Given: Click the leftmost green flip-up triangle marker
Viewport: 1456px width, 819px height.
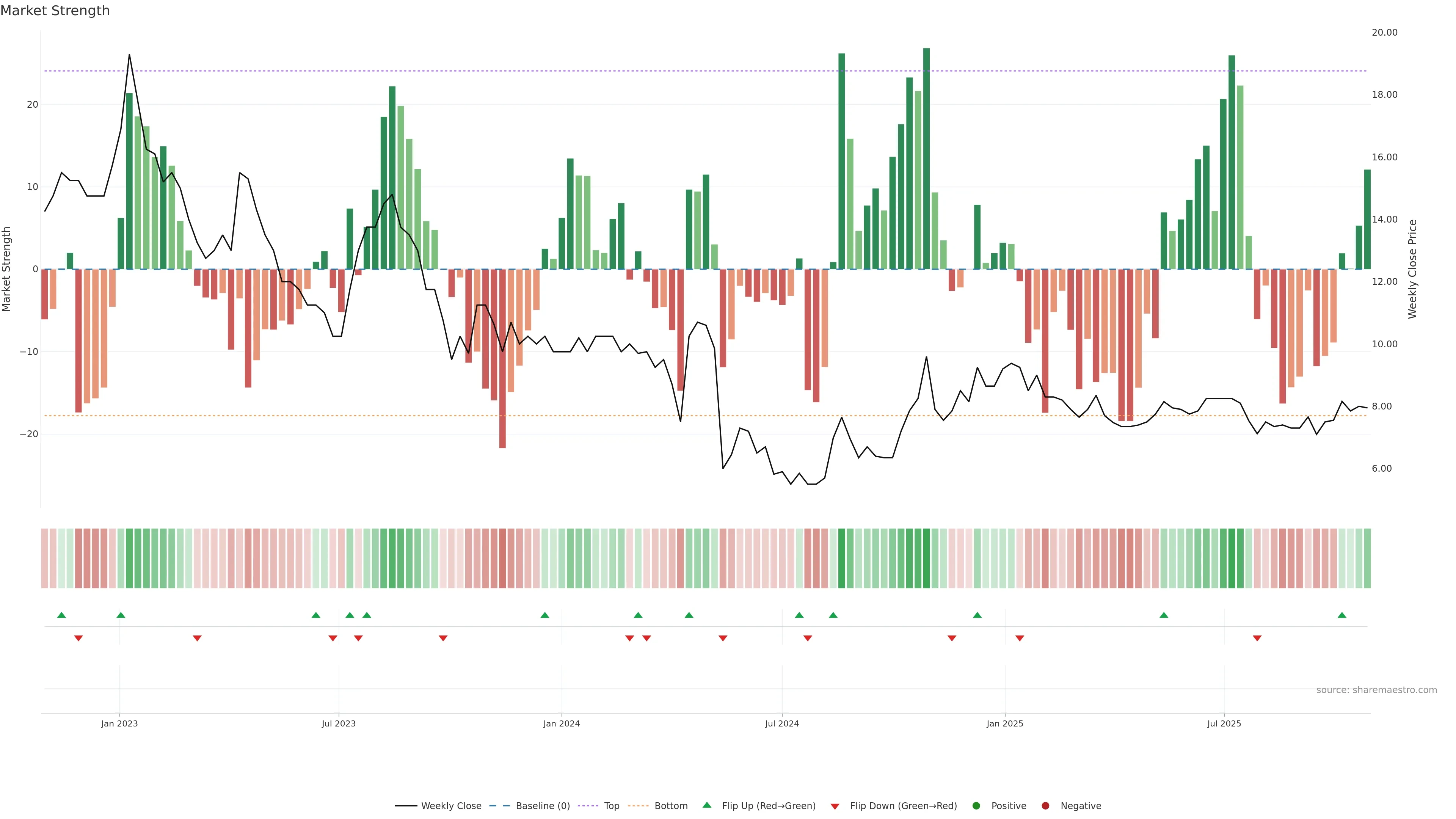Looking at the screenshot, I should [61, 615].
